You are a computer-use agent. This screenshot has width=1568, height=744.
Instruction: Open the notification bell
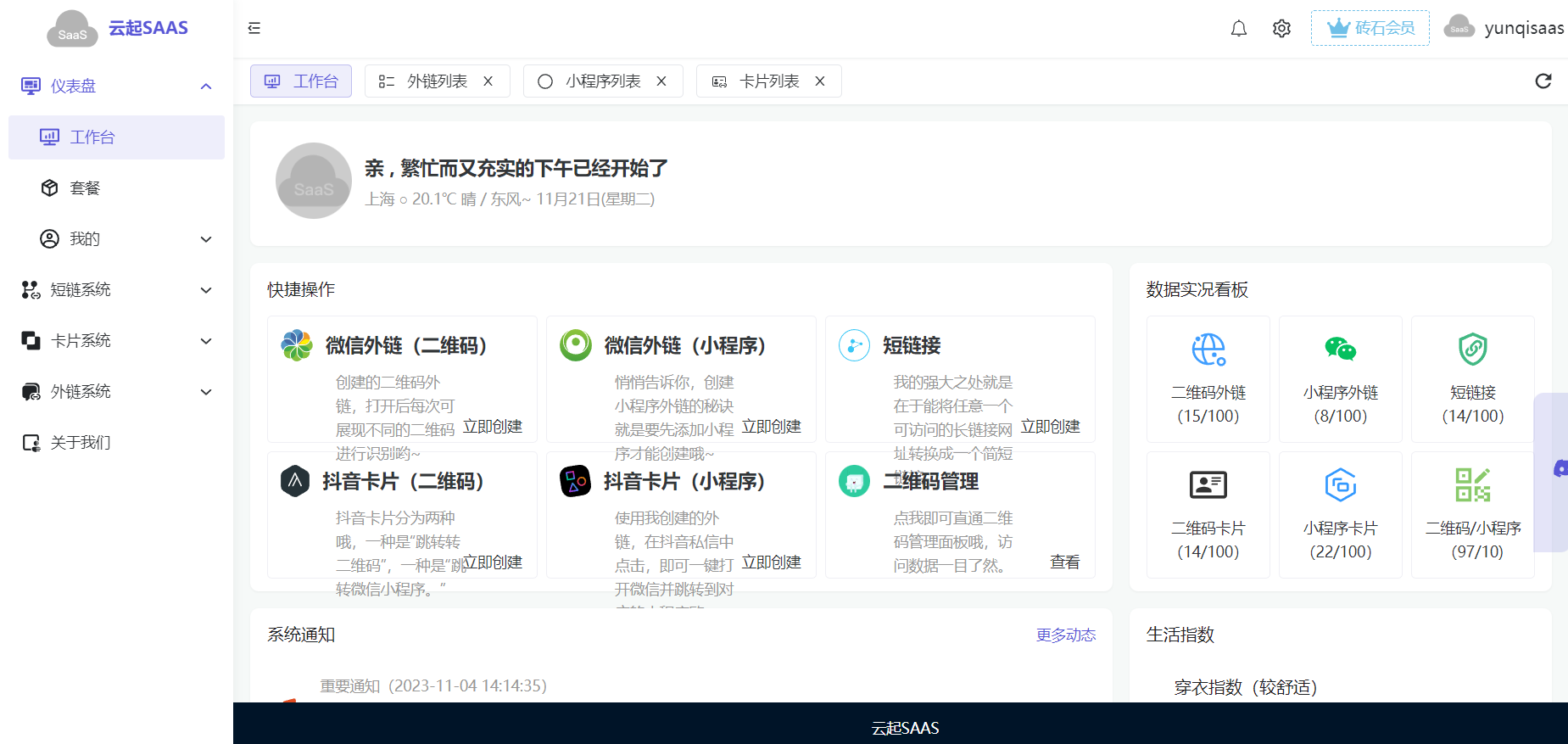coord(1239,28)
